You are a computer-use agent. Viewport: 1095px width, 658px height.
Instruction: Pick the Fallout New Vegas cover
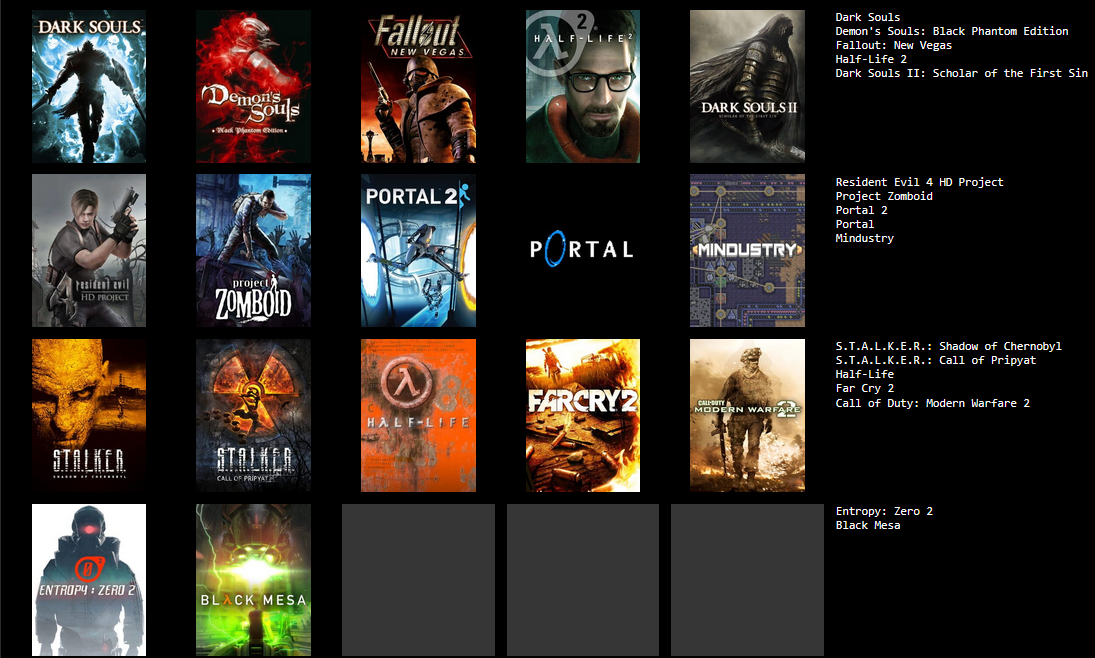(x=418, y=87)
